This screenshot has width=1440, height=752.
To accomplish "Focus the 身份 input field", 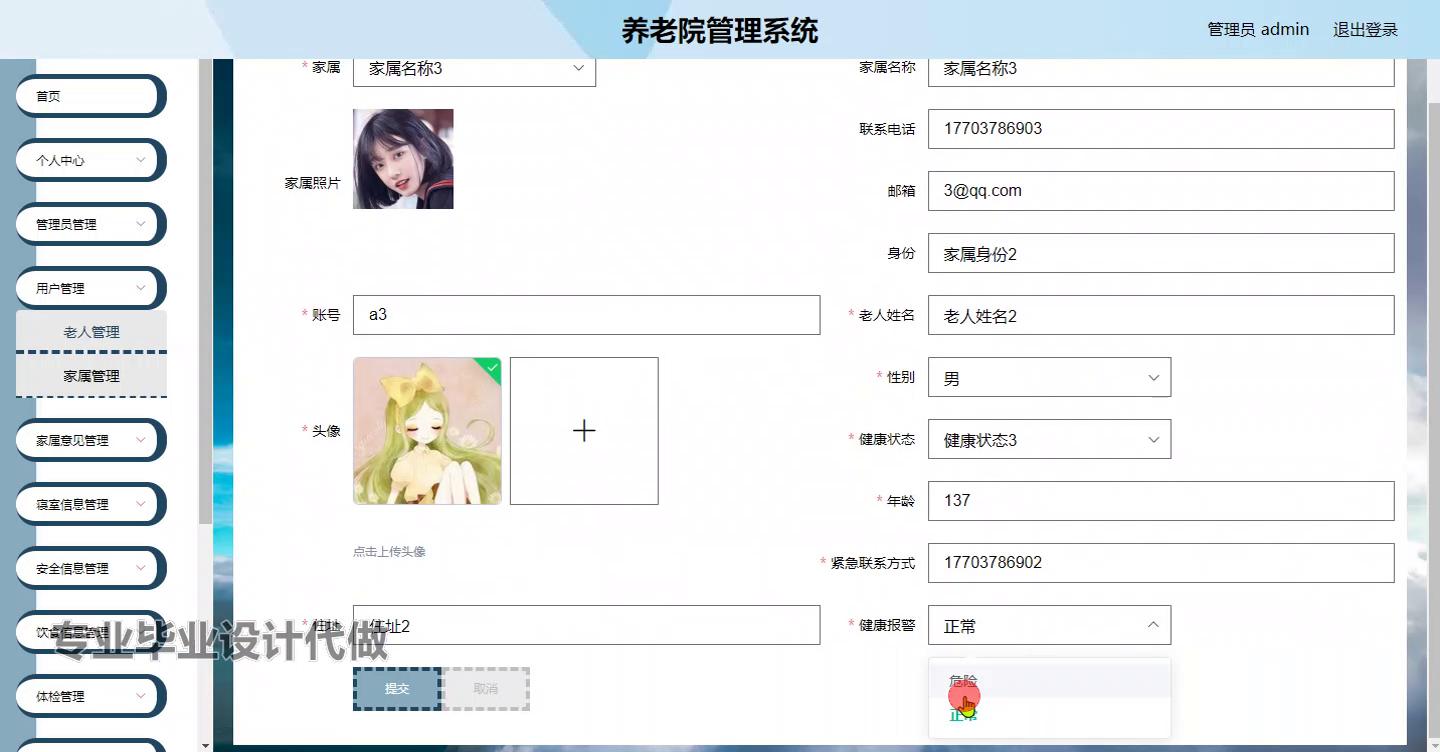I will pyautogui.click(x=1161, y=253).
